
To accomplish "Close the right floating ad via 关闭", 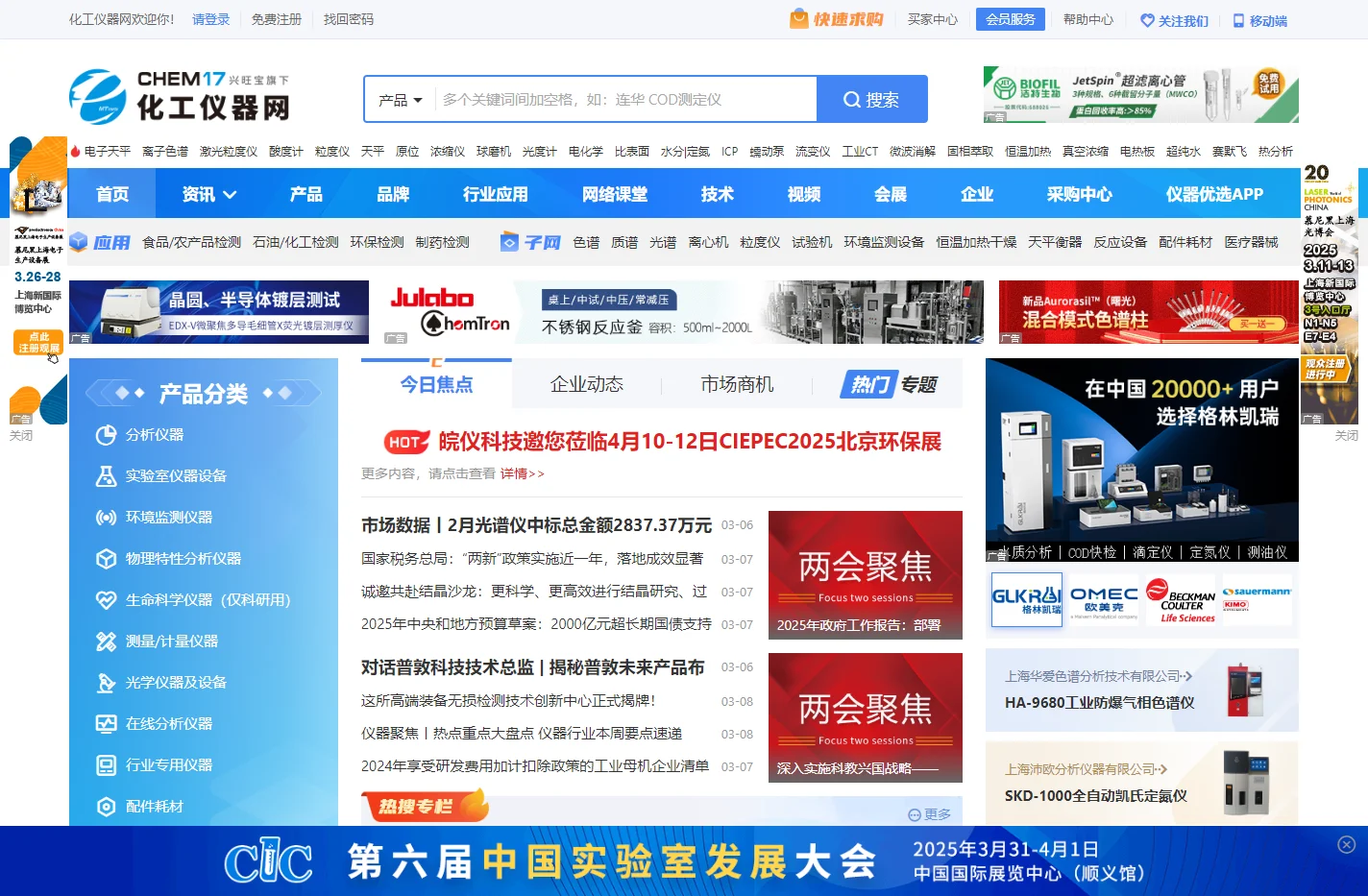I will click(1347, 435).
